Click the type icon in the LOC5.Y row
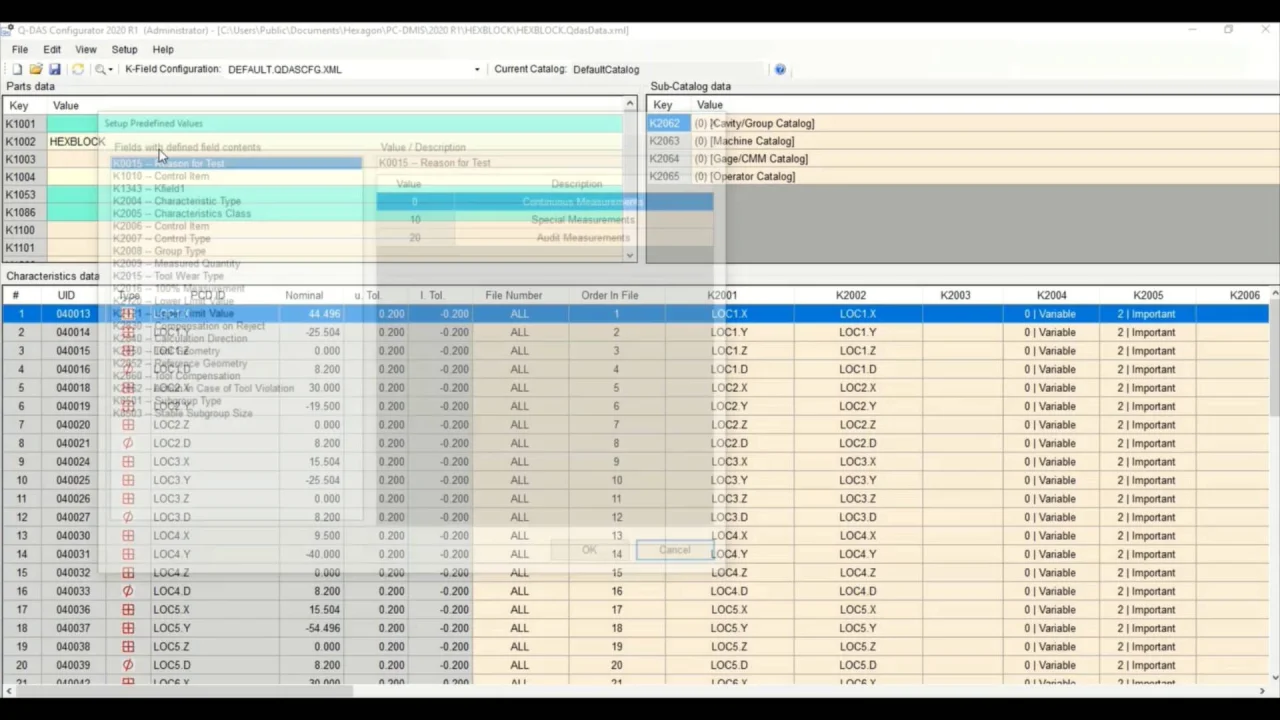 pos(127,628)
